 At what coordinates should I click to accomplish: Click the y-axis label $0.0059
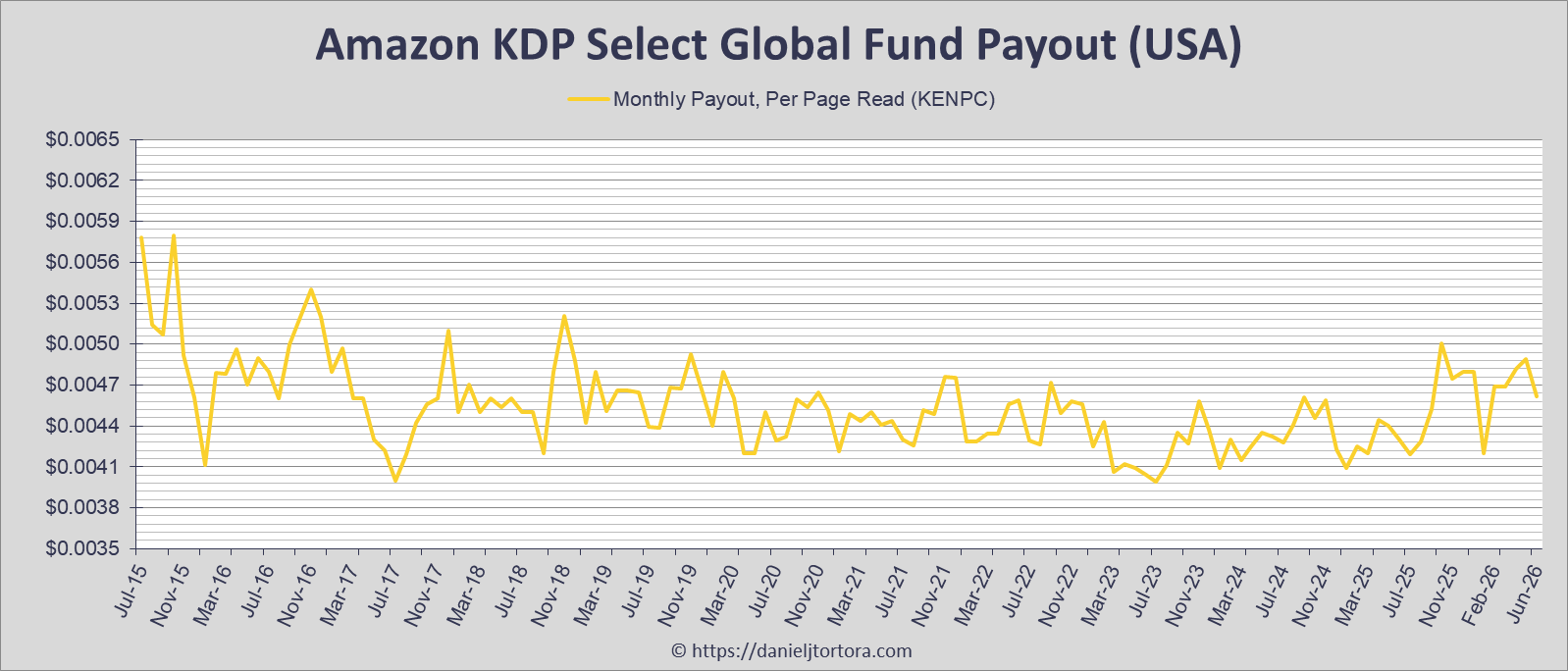pyautogui.click(x=82, y=222)
